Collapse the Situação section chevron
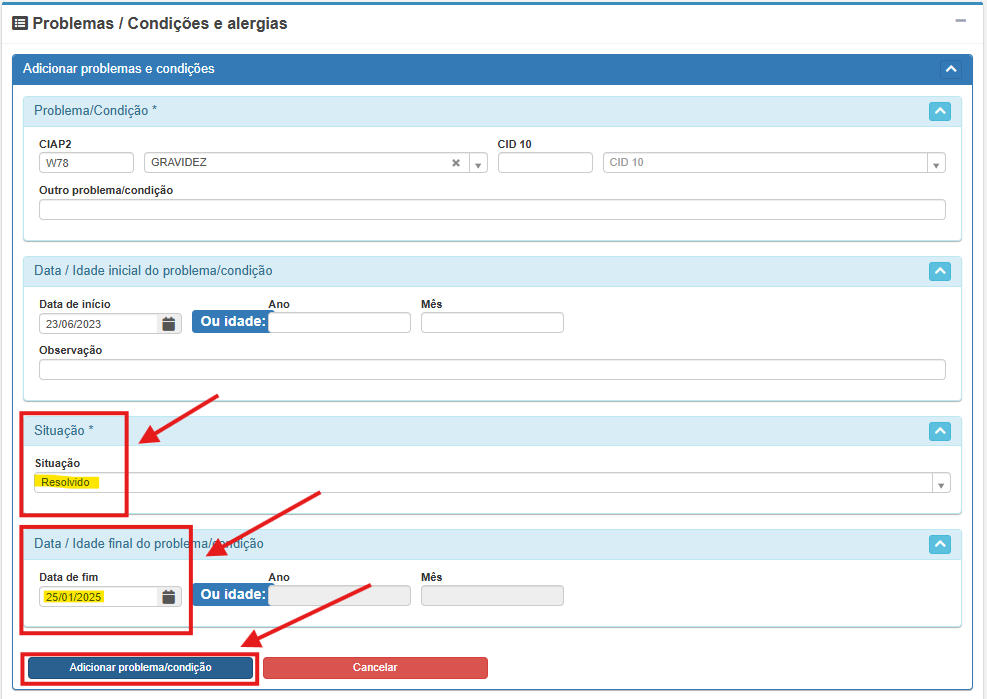 pyautogui.click(x=939, y=431)
